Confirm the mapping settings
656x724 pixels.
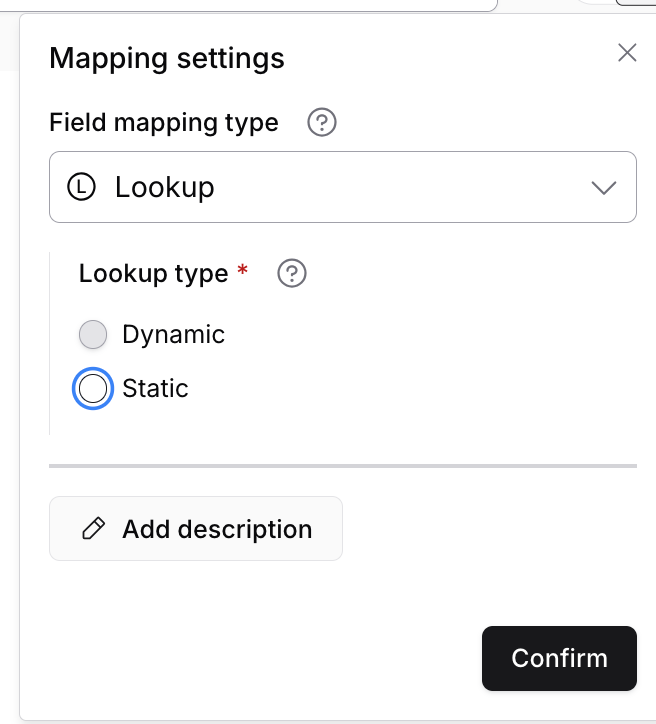click(559, 658)
